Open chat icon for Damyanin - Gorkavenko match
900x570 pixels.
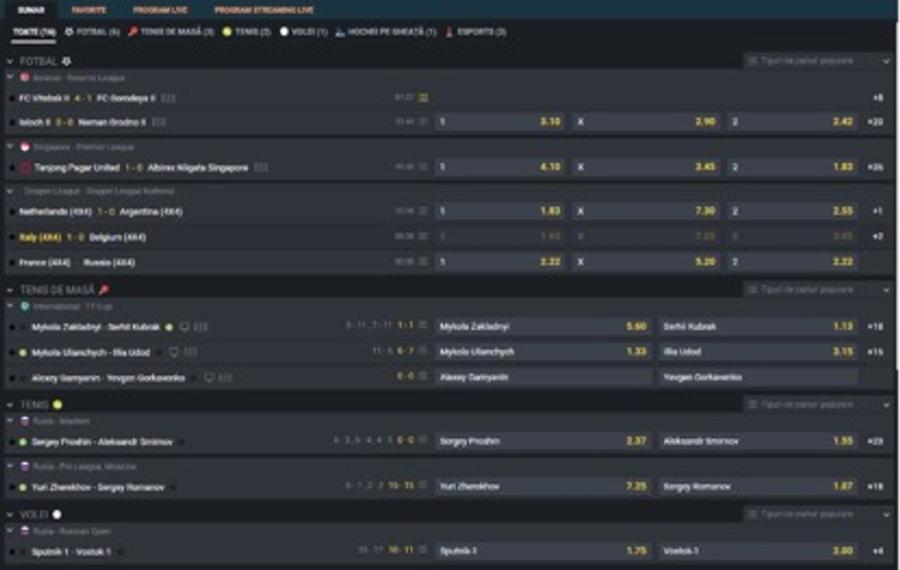click(x=209, y=378)
